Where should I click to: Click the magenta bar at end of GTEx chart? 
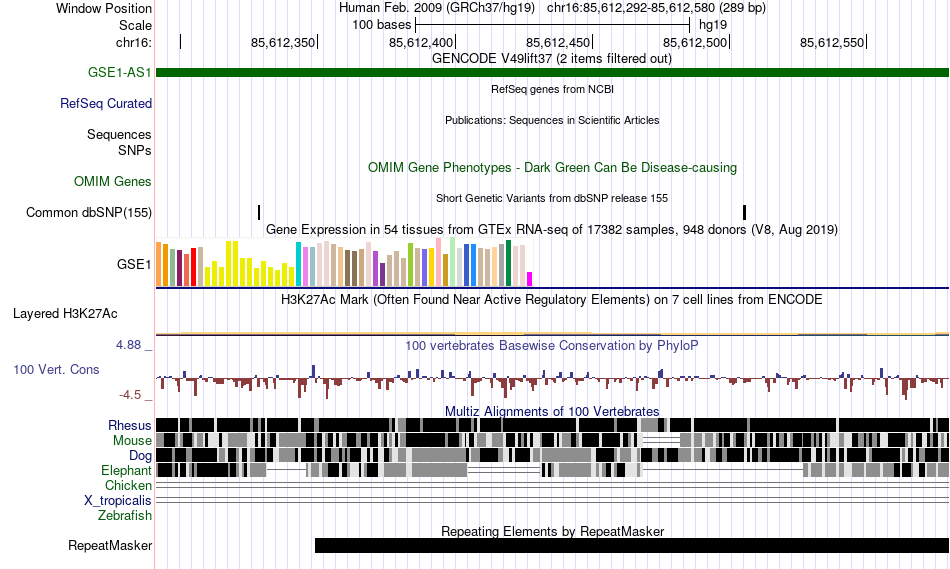click(530, 279)
